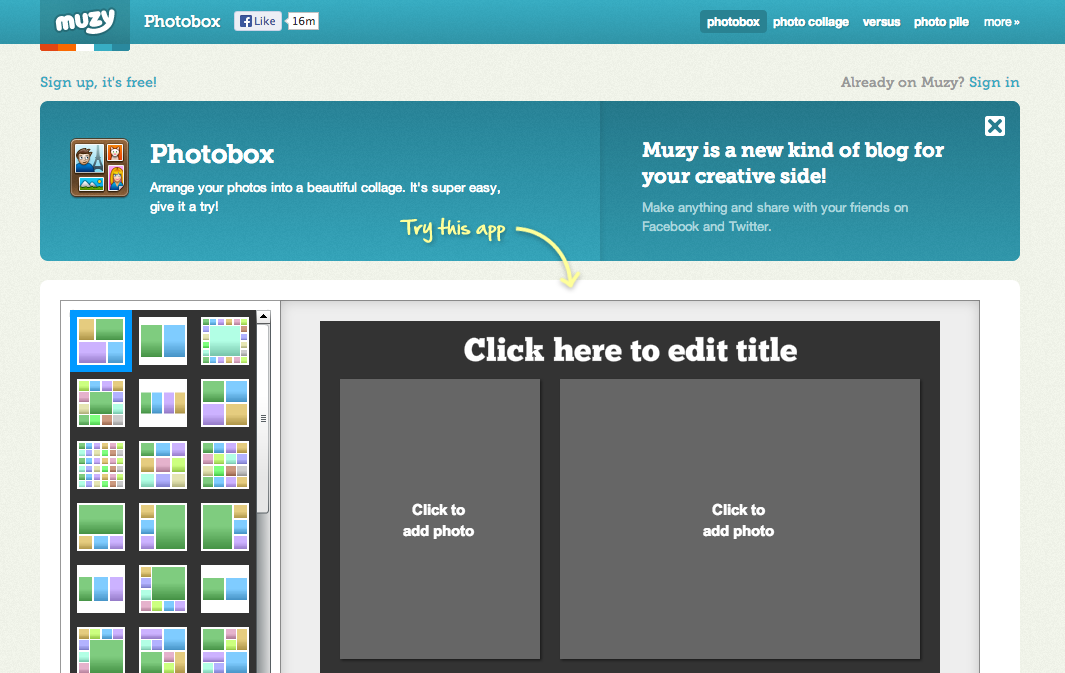Screen dimensions: 1065x673
Task: Click the Photobox header title
Action: (x=182, y=21)
